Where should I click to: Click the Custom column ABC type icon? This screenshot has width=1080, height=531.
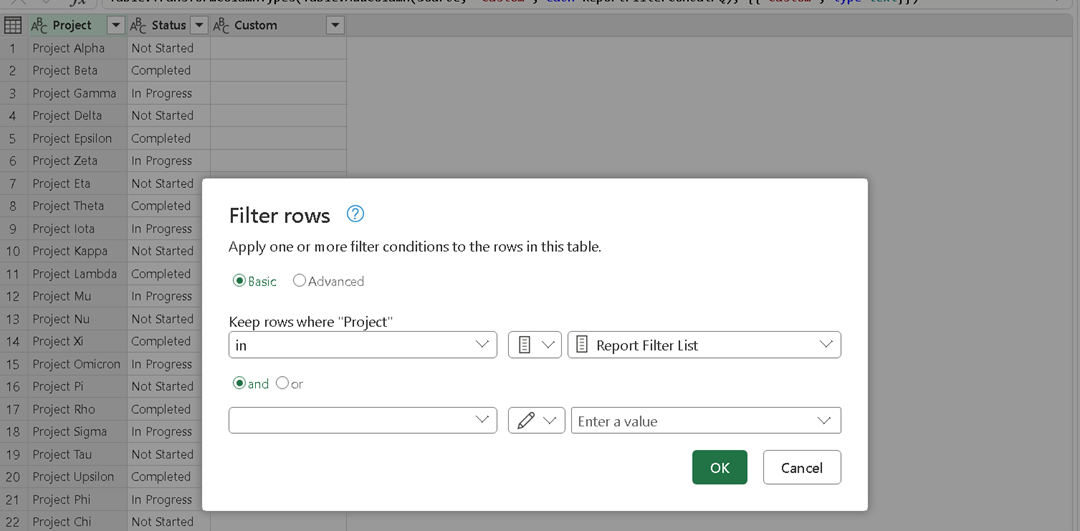(222, 25)
